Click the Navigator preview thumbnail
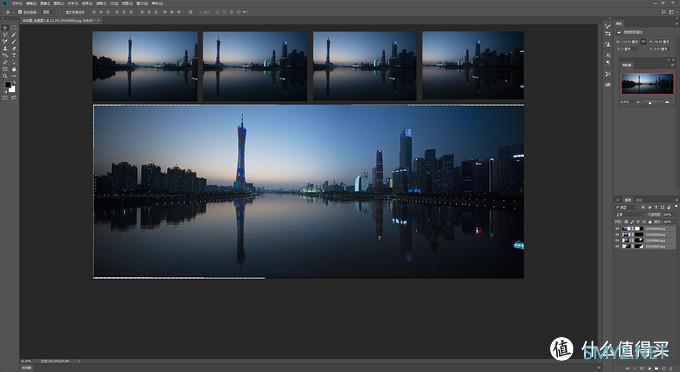Viewport: 680px width, 372px height. click(x=647, y=84)
